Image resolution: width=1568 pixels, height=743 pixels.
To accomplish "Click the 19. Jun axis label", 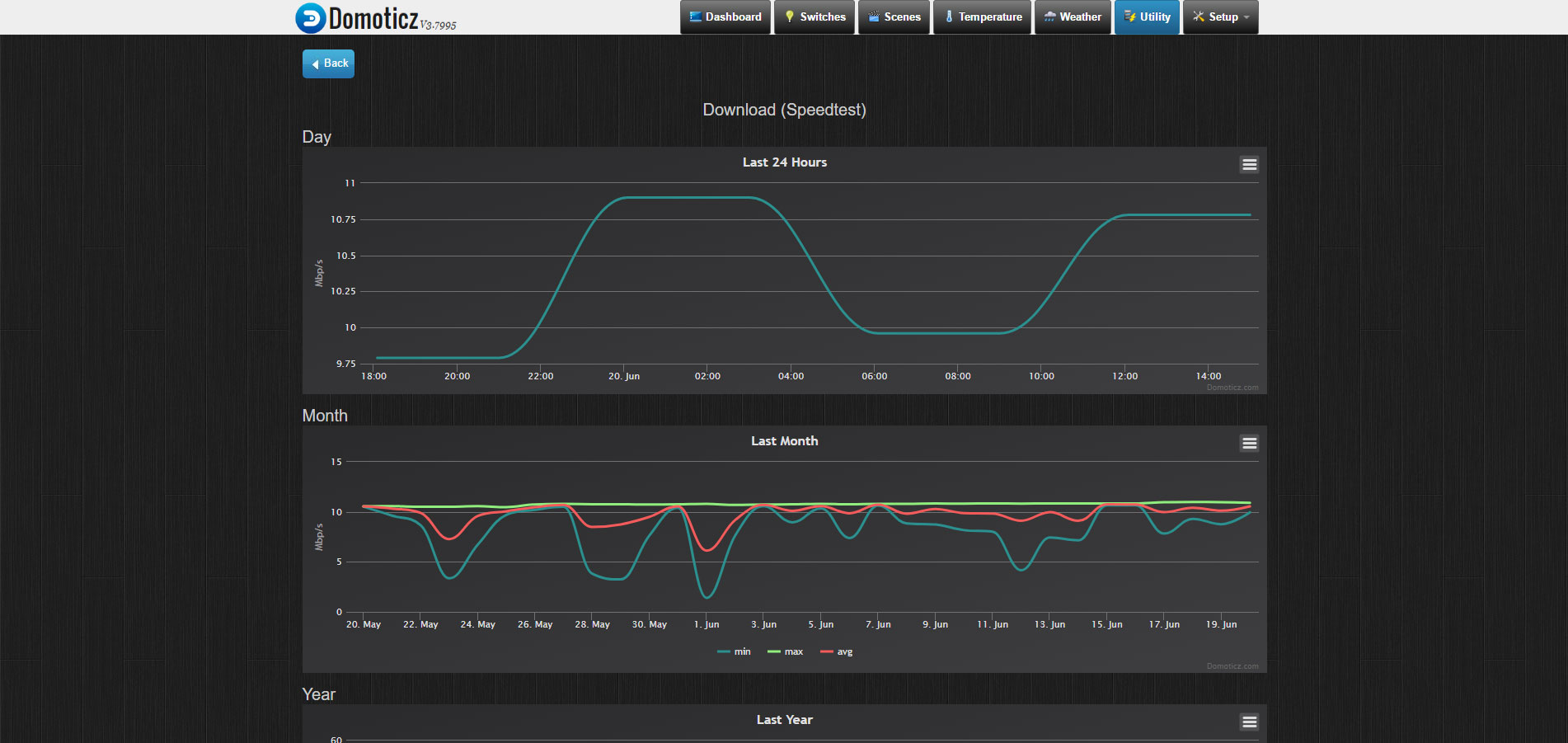I will (x=1222, y=624).
